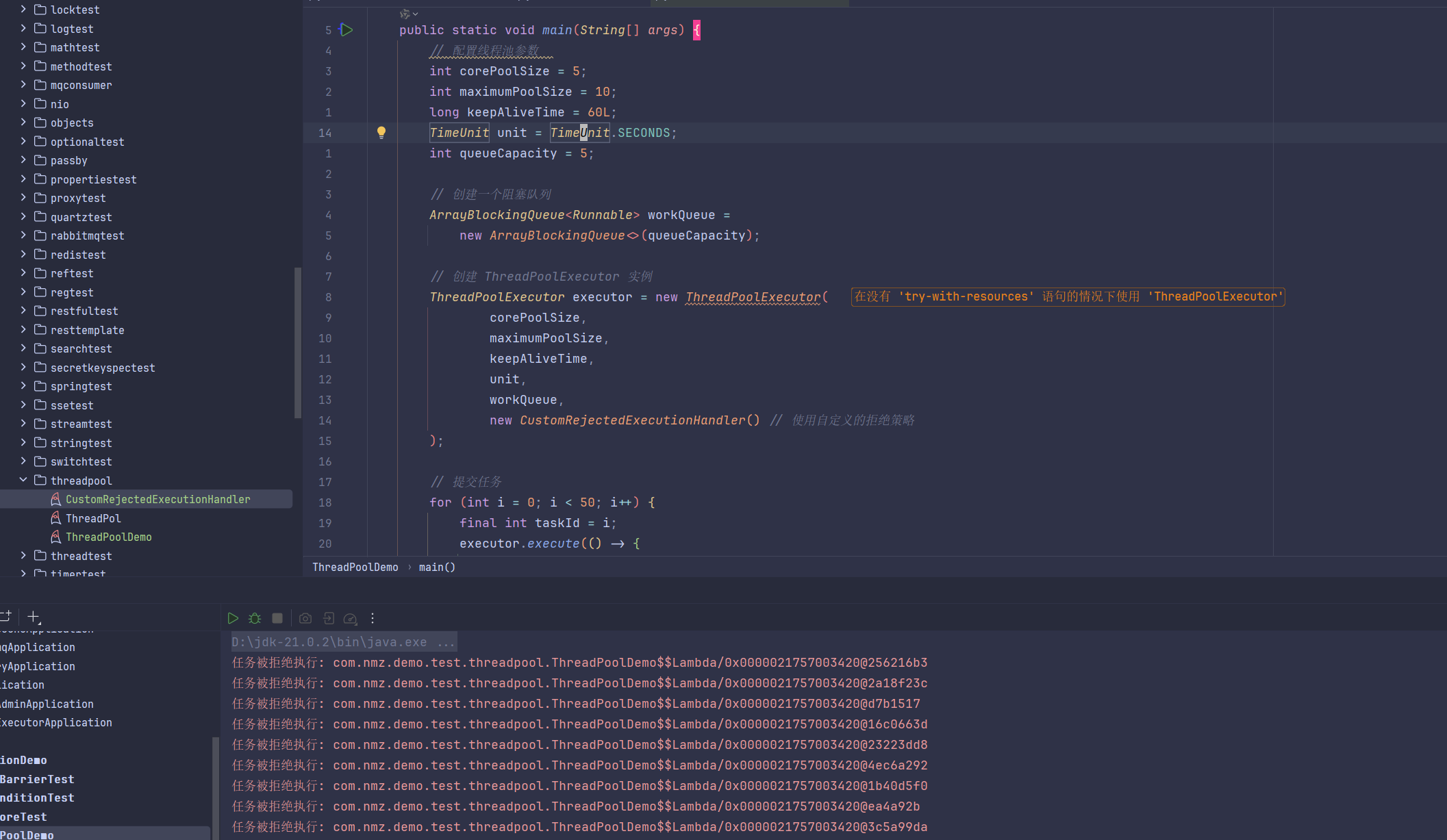Image resolution: width=1447 pixels, height=840 pixels.
Task: Click the profiler gauge icon
Action: pos(350,619)
